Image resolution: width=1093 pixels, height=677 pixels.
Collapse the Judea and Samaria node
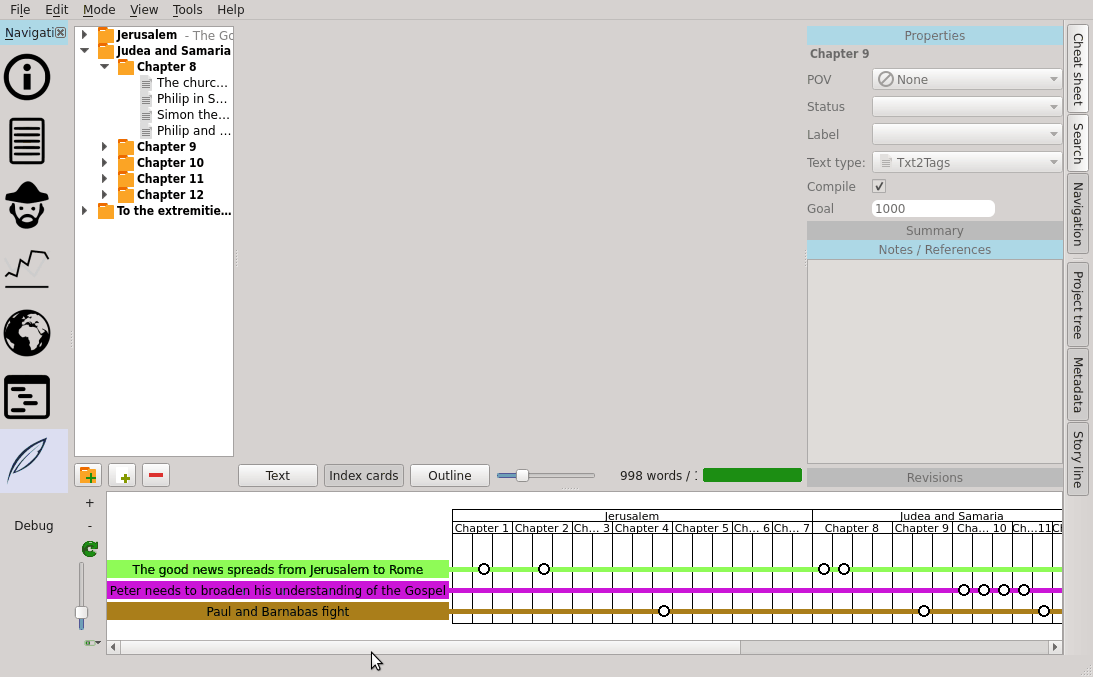point(84,50)
